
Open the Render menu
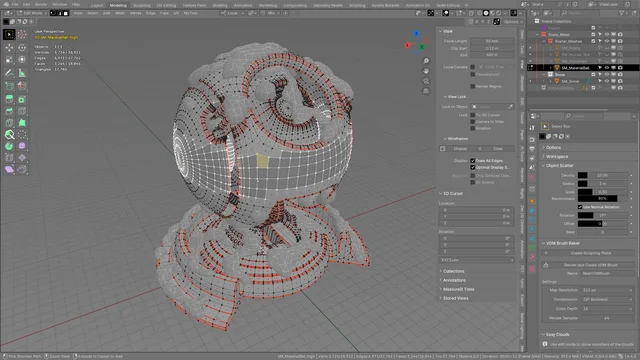pyautogui.click(x=41, y=4)
